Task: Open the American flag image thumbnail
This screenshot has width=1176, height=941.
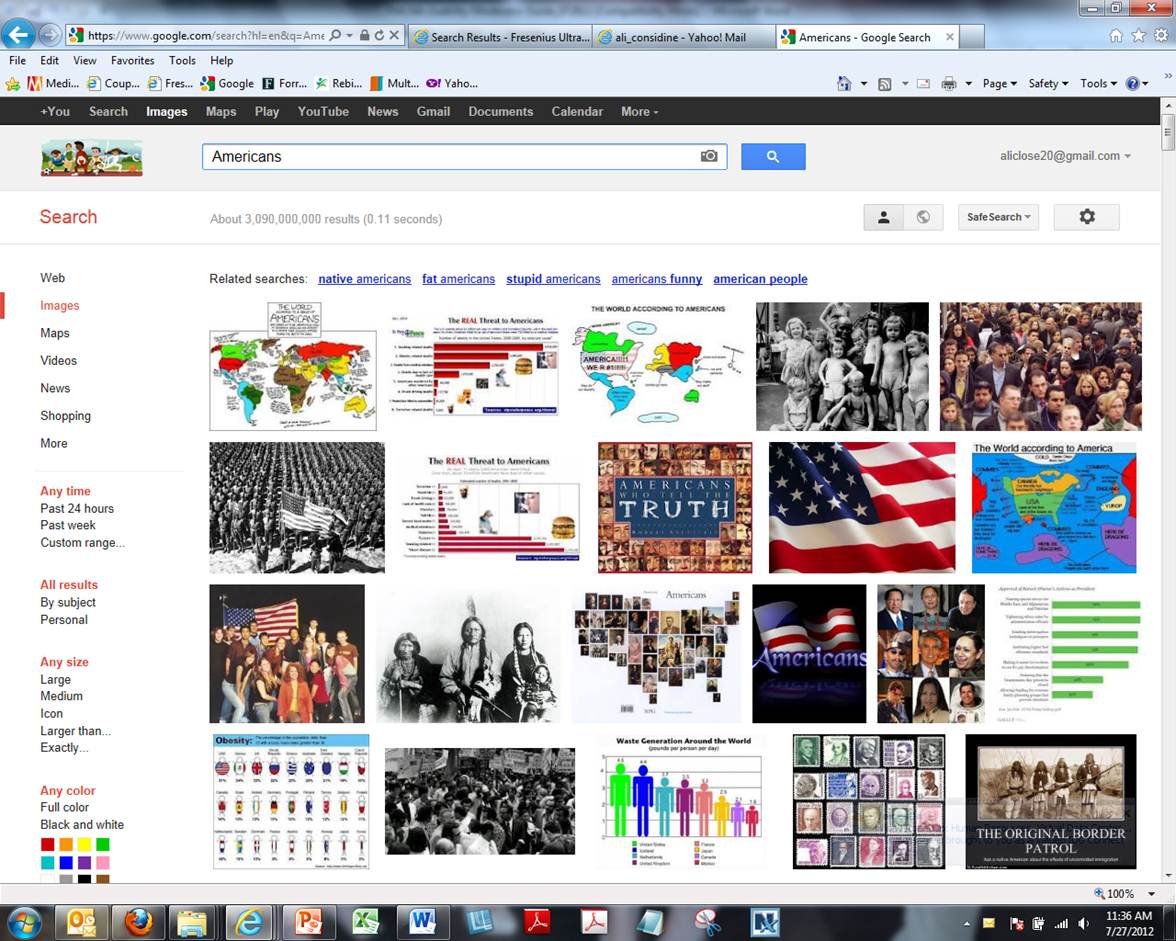Action: point(861,507)
